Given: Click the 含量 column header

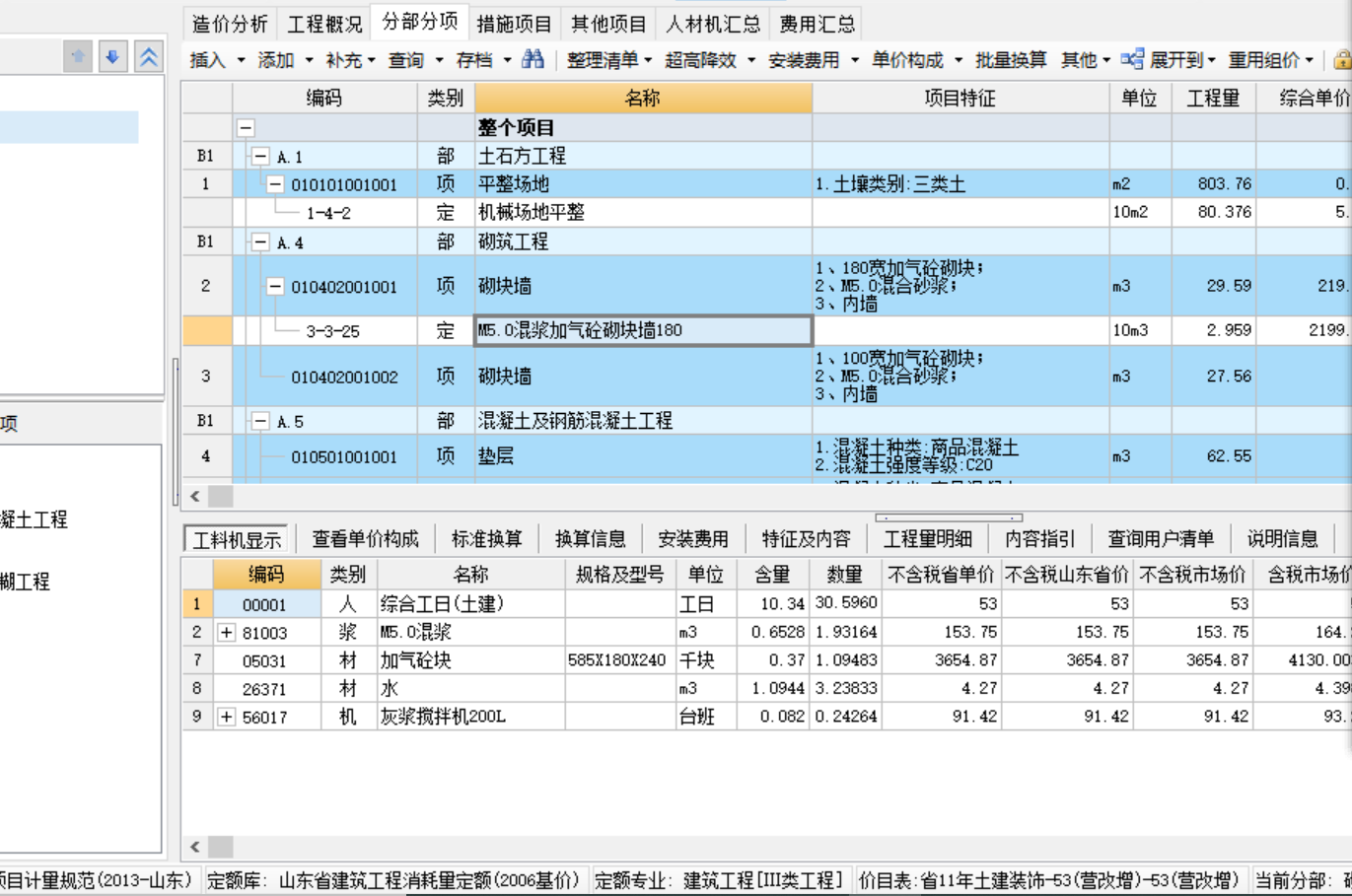Looking at the screenshot, I should point(772,575).
